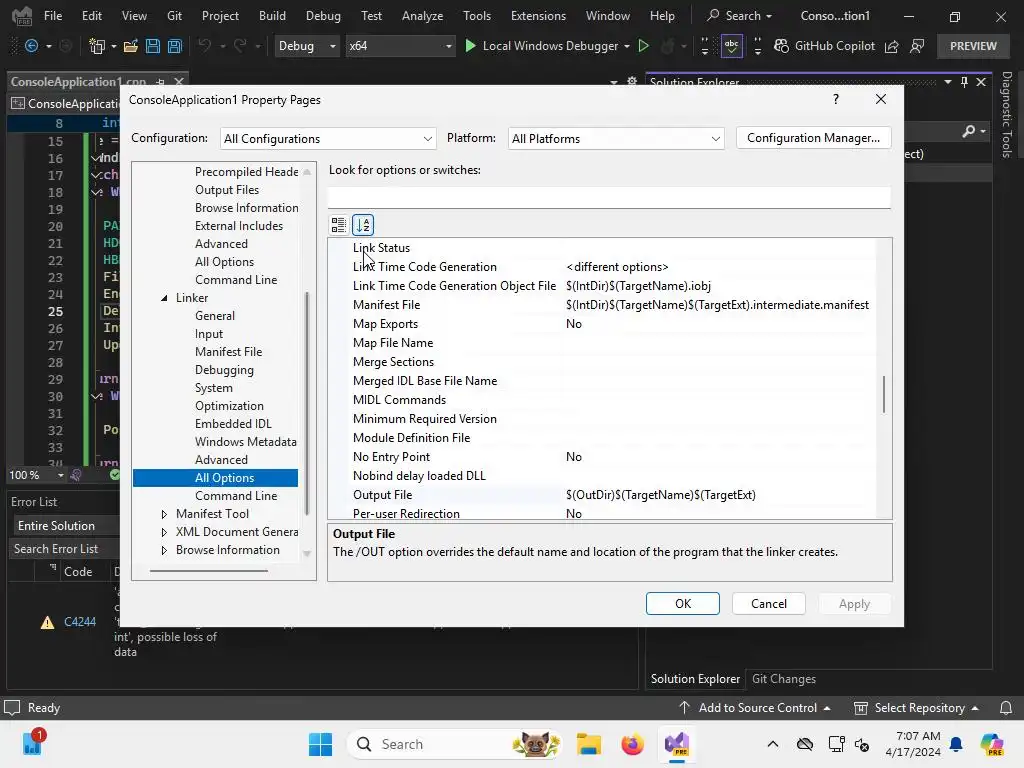
Task: Click the Open File folder icon
Action: click(x=131, y=46)
